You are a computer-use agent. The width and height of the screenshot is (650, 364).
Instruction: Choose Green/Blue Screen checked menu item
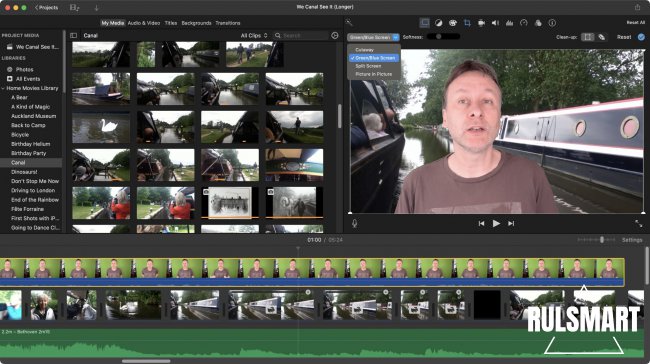tap(374, 58)
